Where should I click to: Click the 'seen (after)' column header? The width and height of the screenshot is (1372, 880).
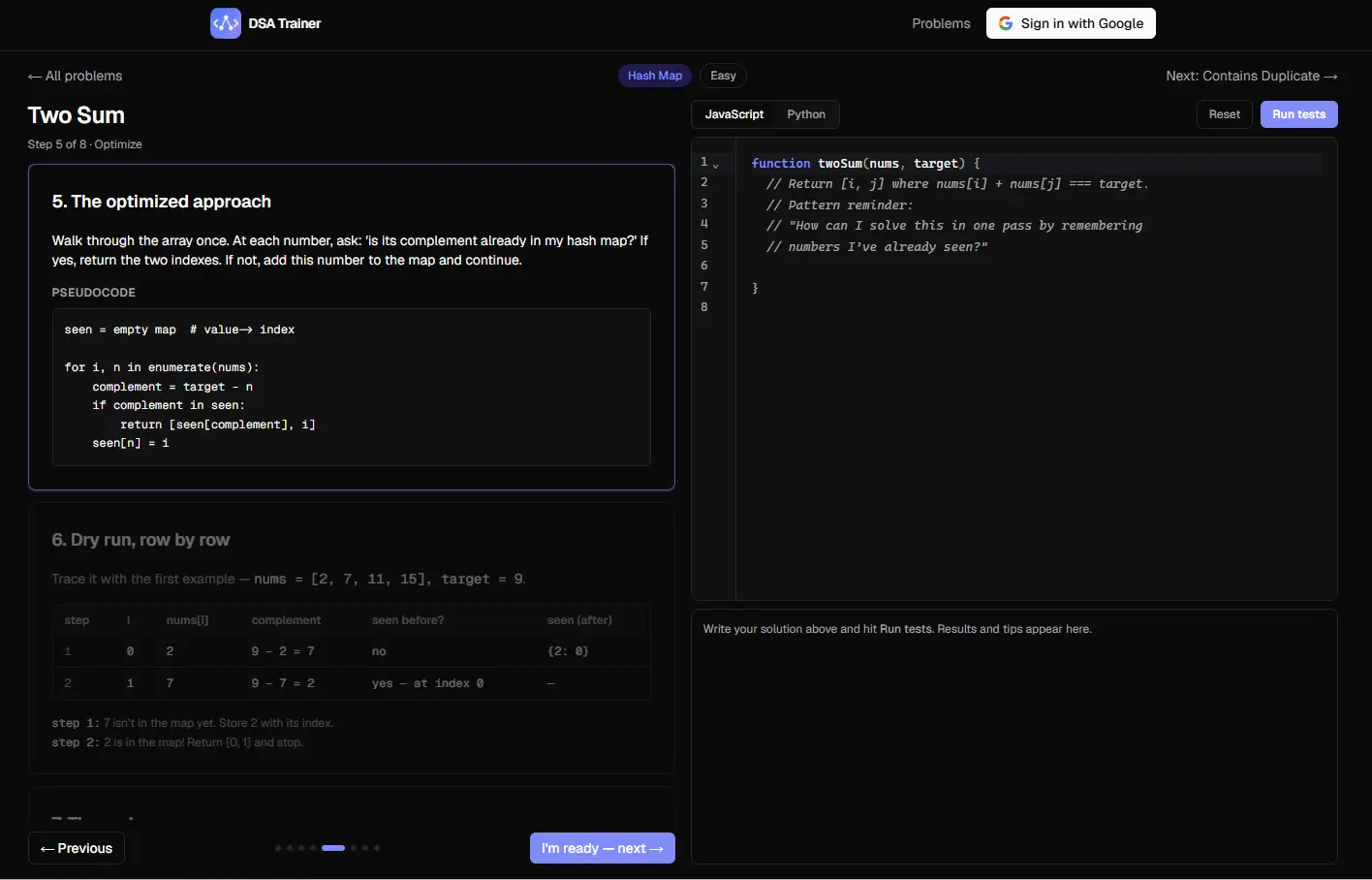click(579, 620)
